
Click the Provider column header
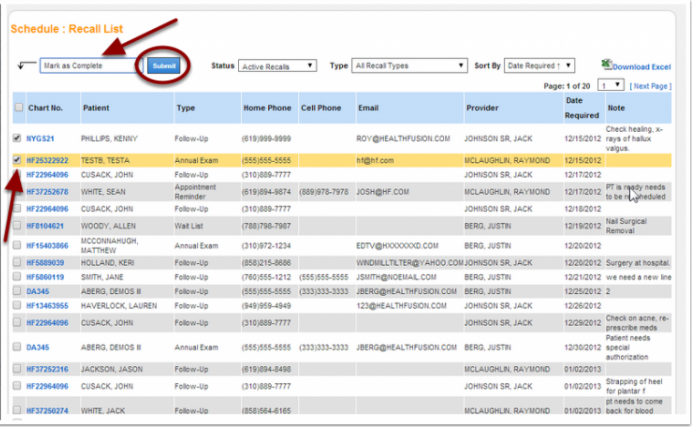(x=482, y=107)
